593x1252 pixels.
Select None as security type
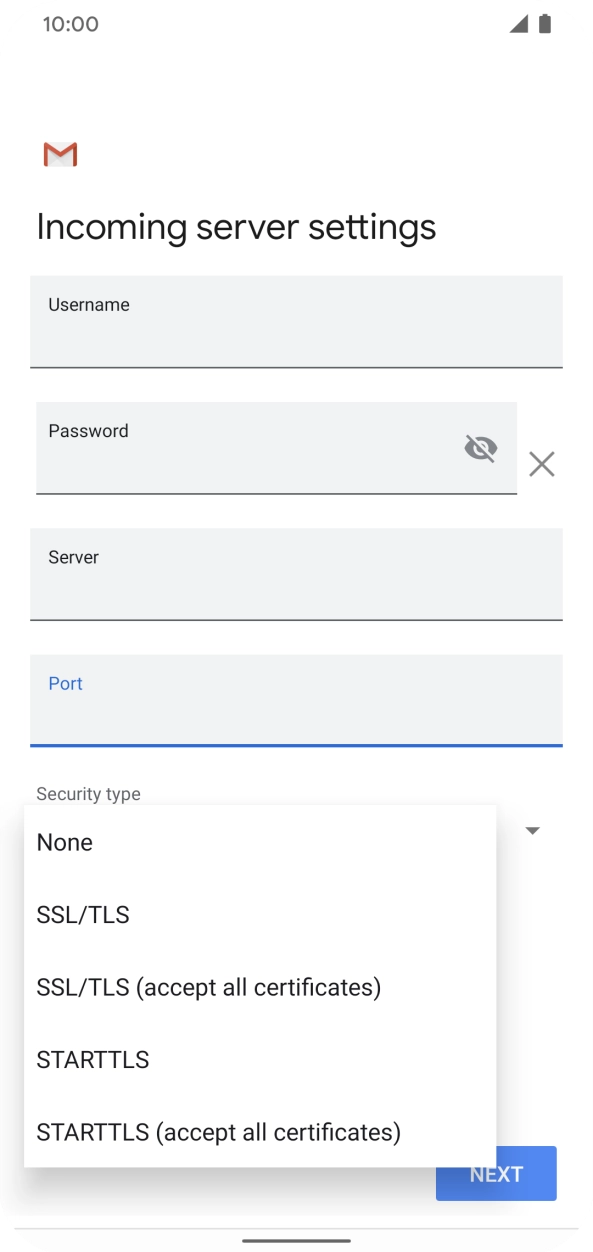click(64, 842)
